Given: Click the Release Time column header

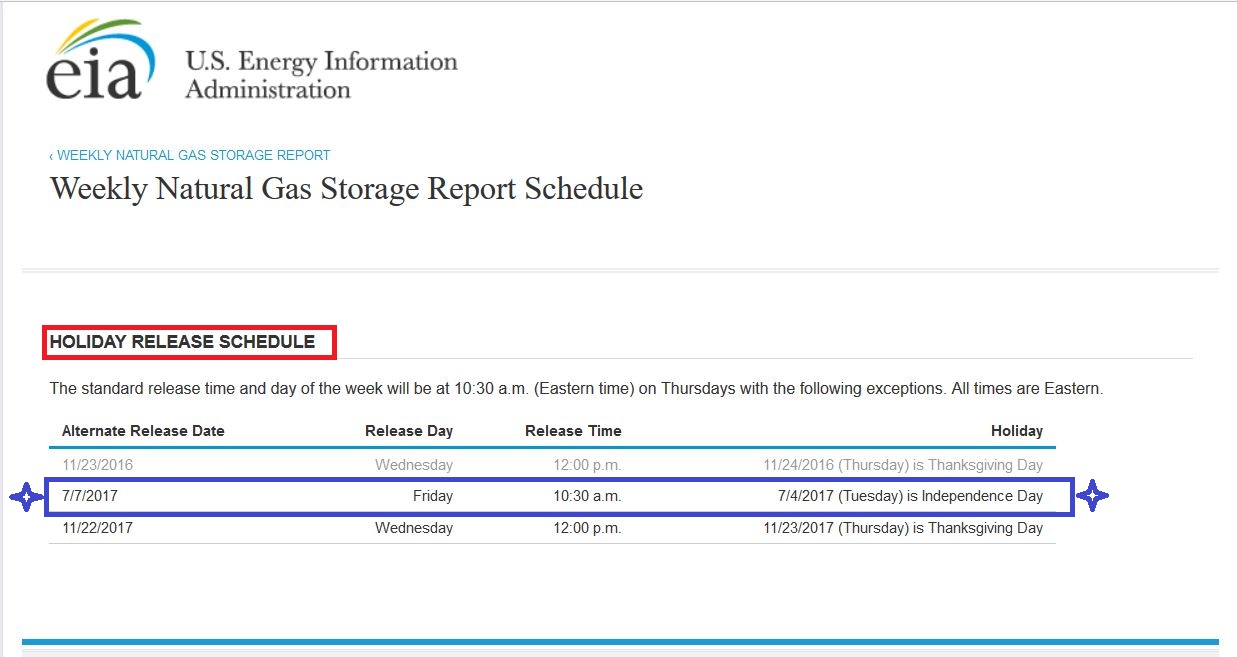Looking at the screenshot, I should [x=573, y=431].
